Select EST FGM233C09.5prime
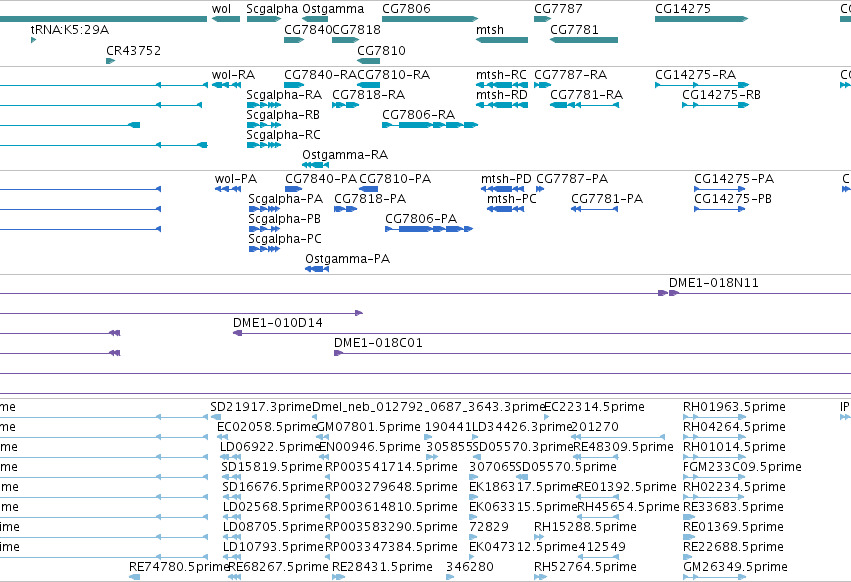 click(742, 467)
